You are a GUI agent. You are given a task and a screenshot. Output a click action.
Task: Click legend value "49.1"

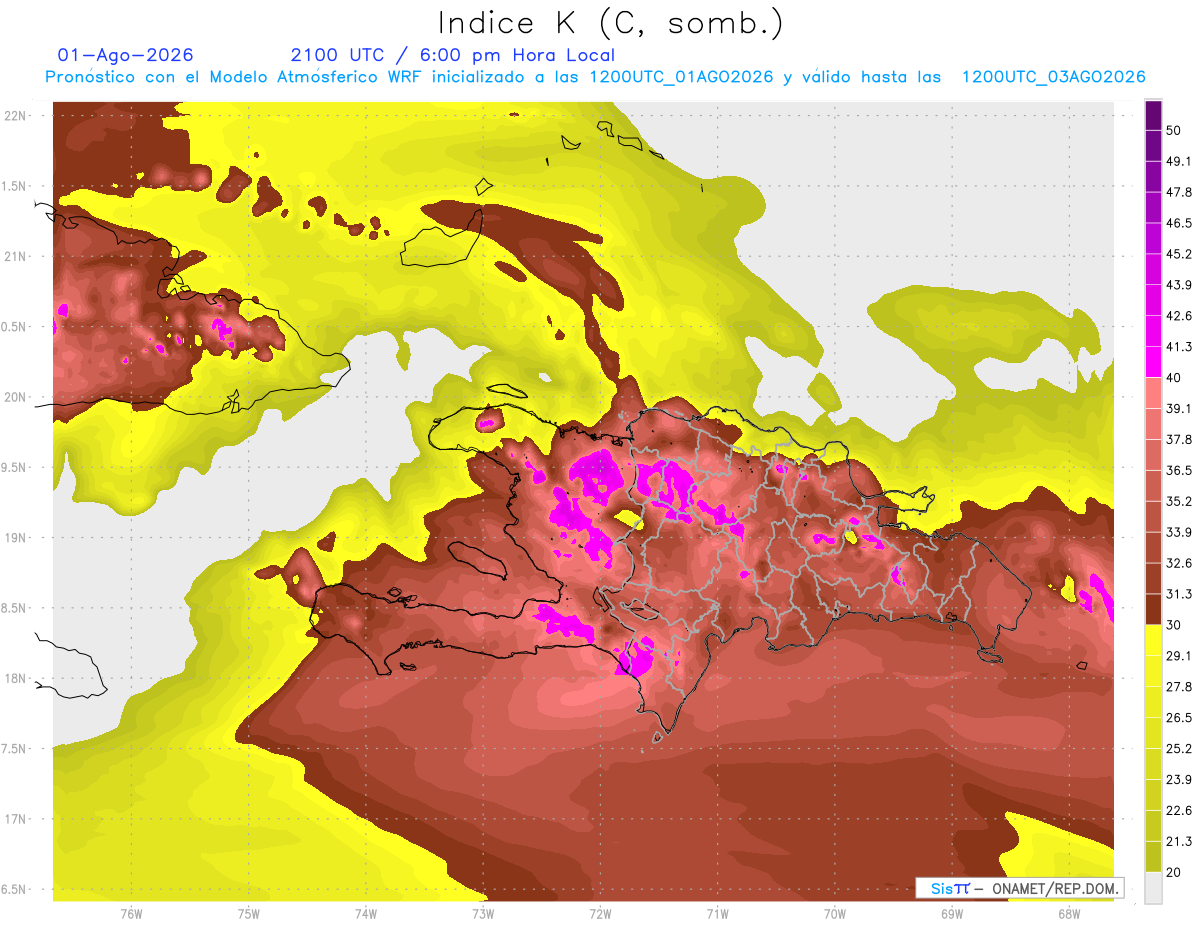pyautogui.click(x=1179, y=161)
